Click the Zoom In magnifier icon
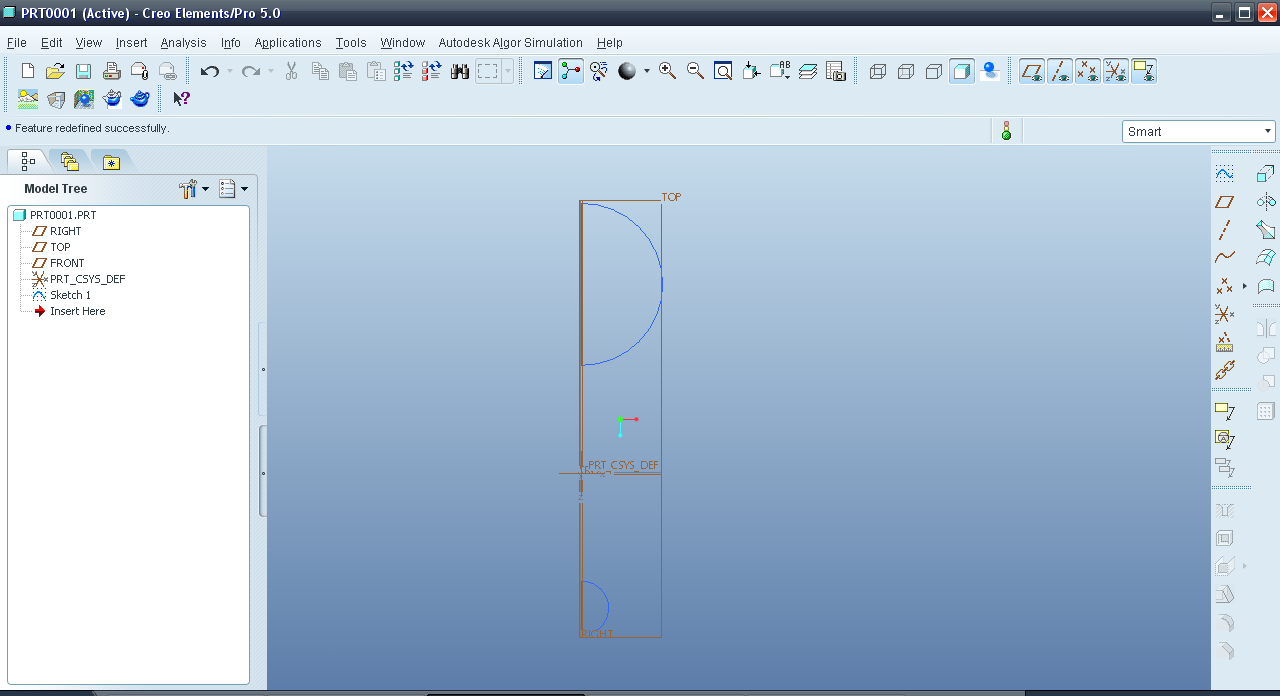Viewport: 1280px width, 696px height. (x=667, y=71)
